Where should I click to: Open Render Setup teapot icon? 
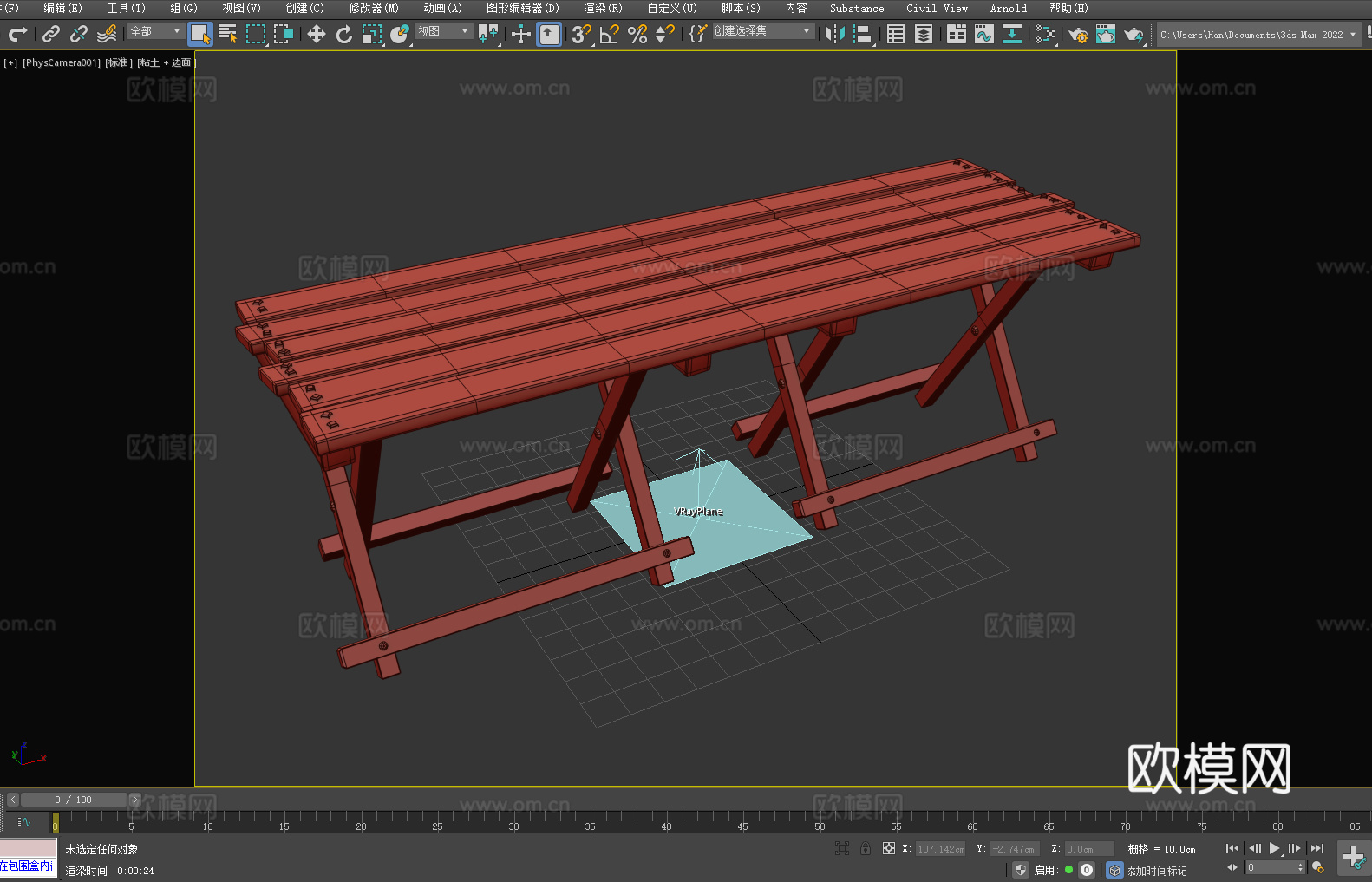[x=1078, y=34]
